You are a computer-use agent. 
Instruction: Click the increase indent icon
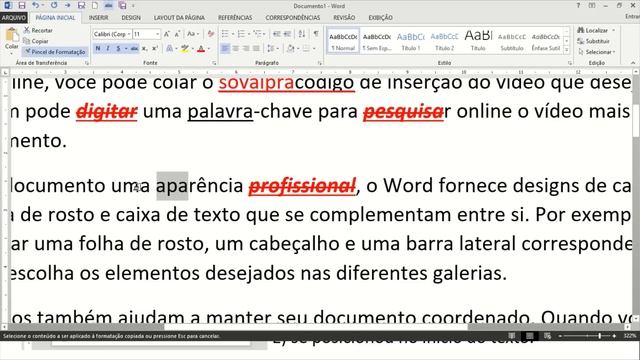[287, 34]
